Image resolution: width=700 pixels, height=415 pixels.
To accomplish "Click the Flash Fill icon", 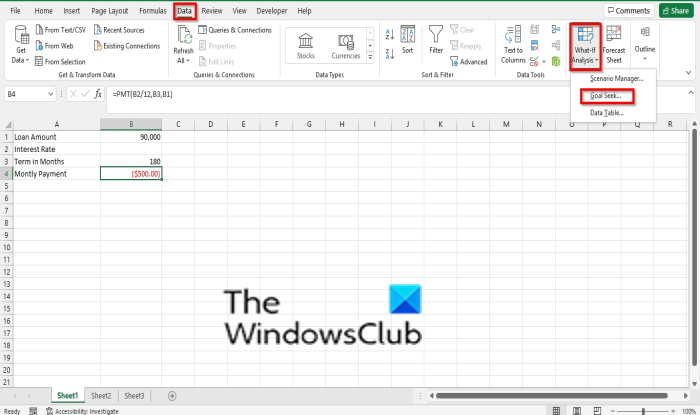I will click(x=534, y=30).
